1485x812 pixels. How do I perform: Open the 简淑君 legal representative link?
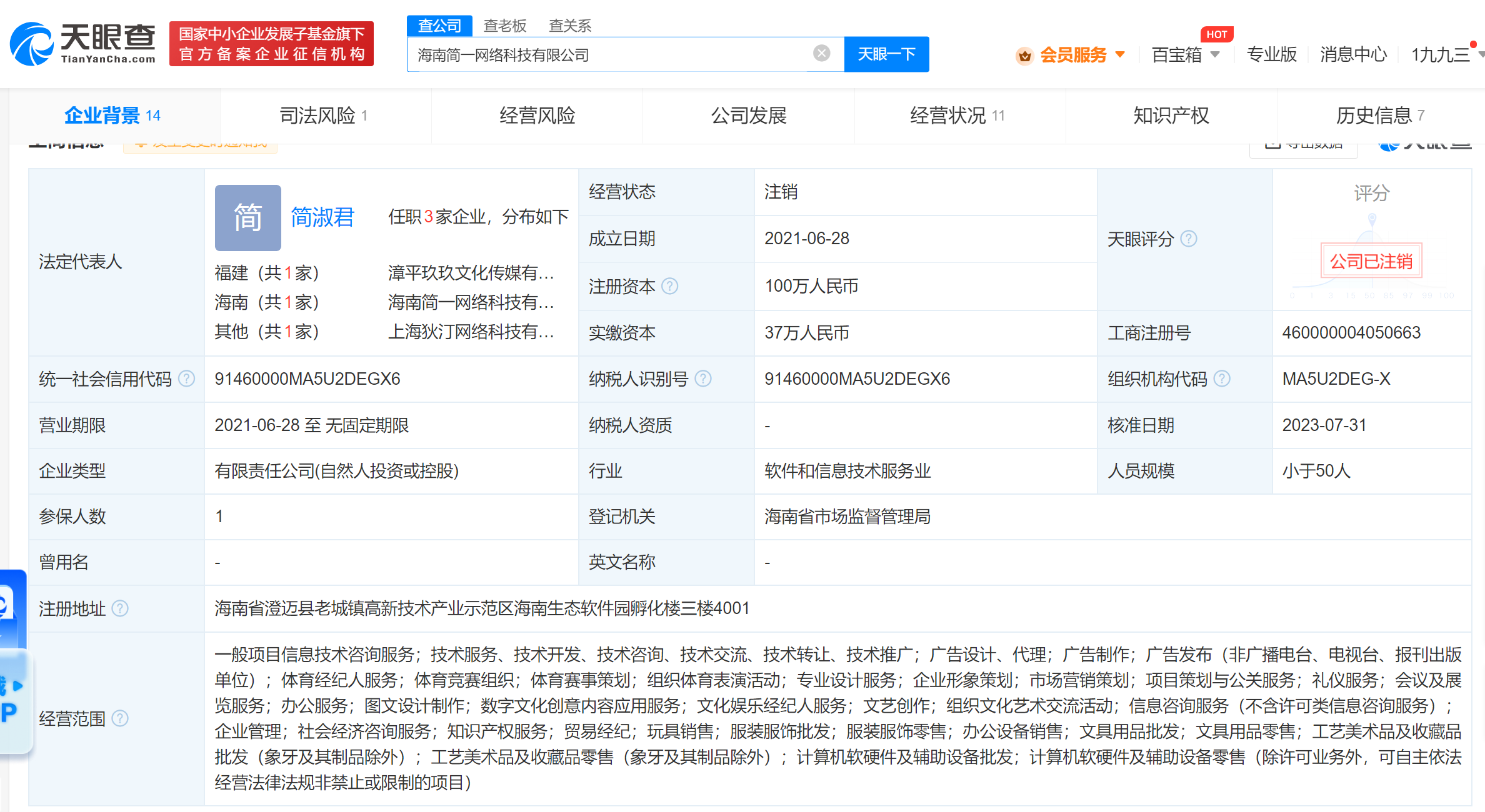[x=322, y=217]
